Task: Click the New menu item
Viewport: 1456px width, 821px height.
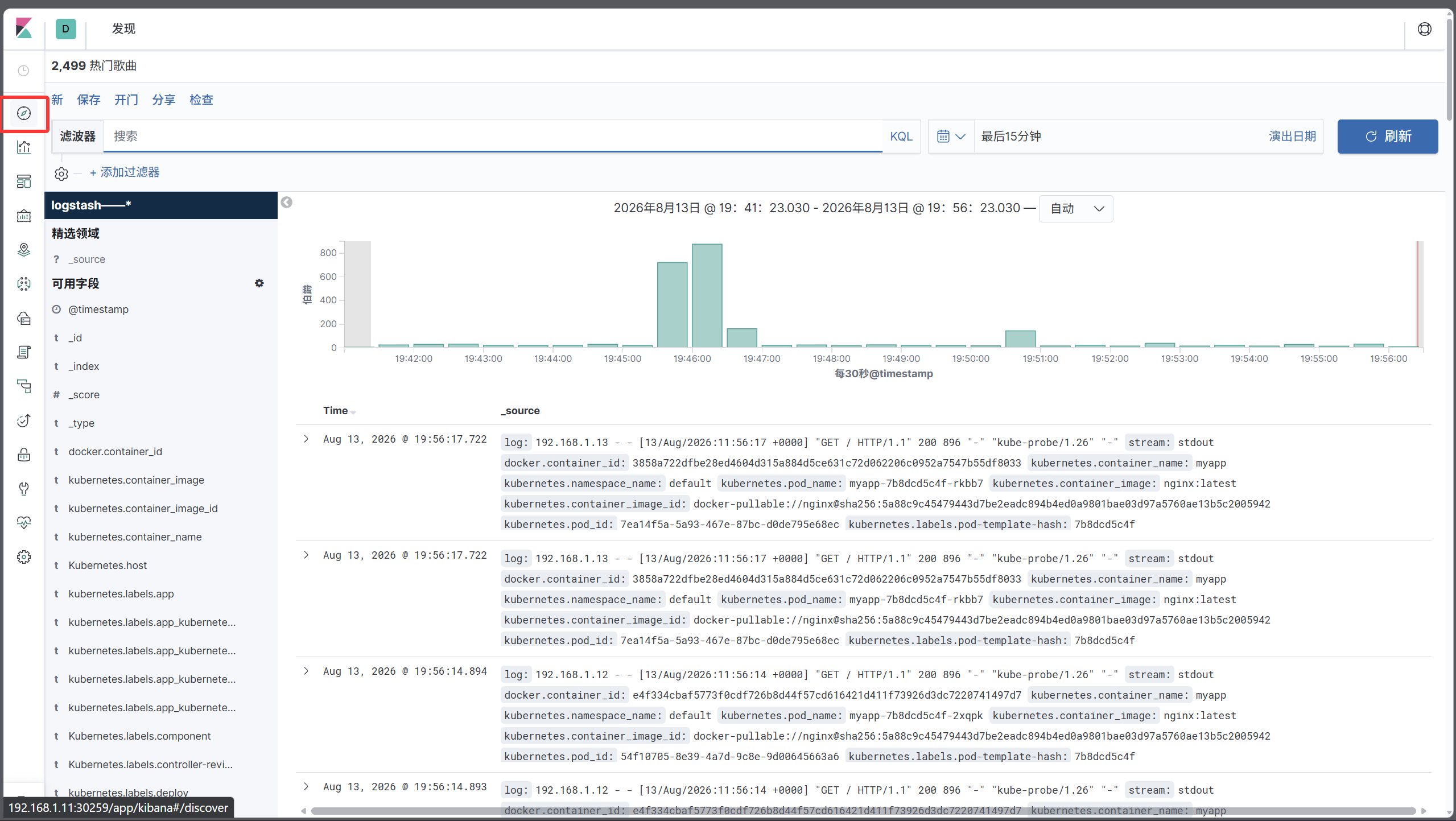Action: point(57,100)
